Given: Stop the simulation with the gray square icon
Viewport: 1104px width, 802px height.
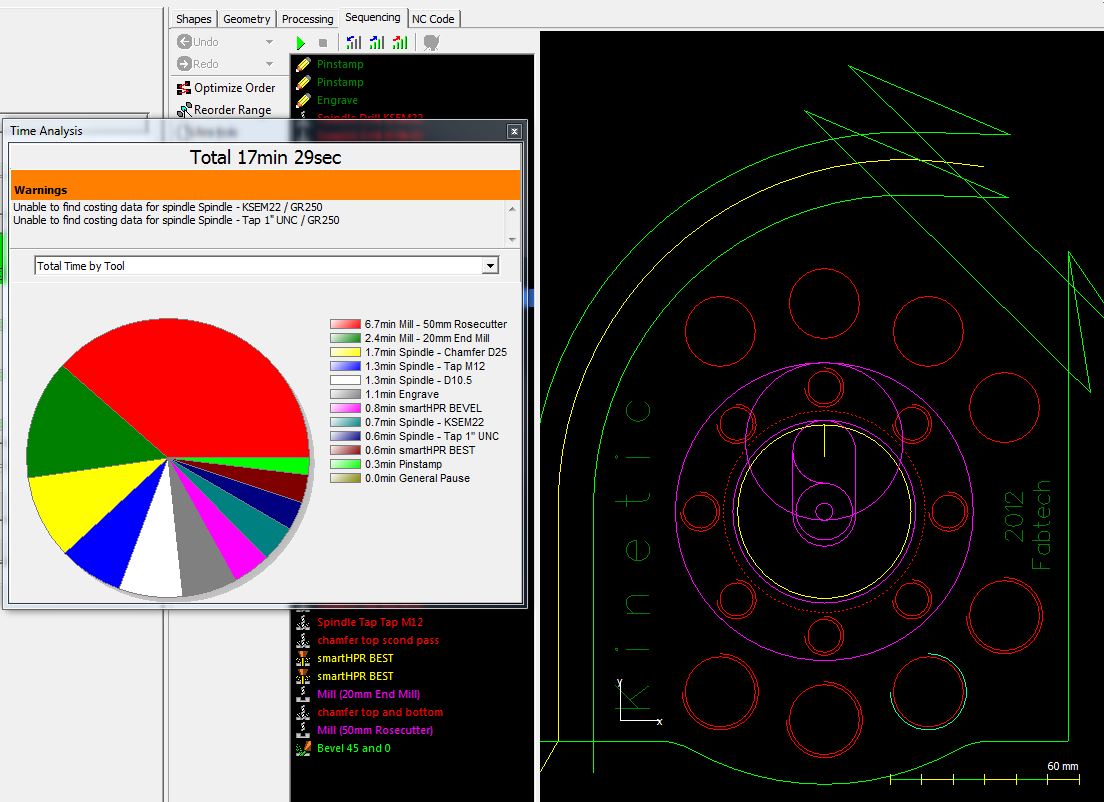Looking at the screenshot, I should click(x=322, y=43).
